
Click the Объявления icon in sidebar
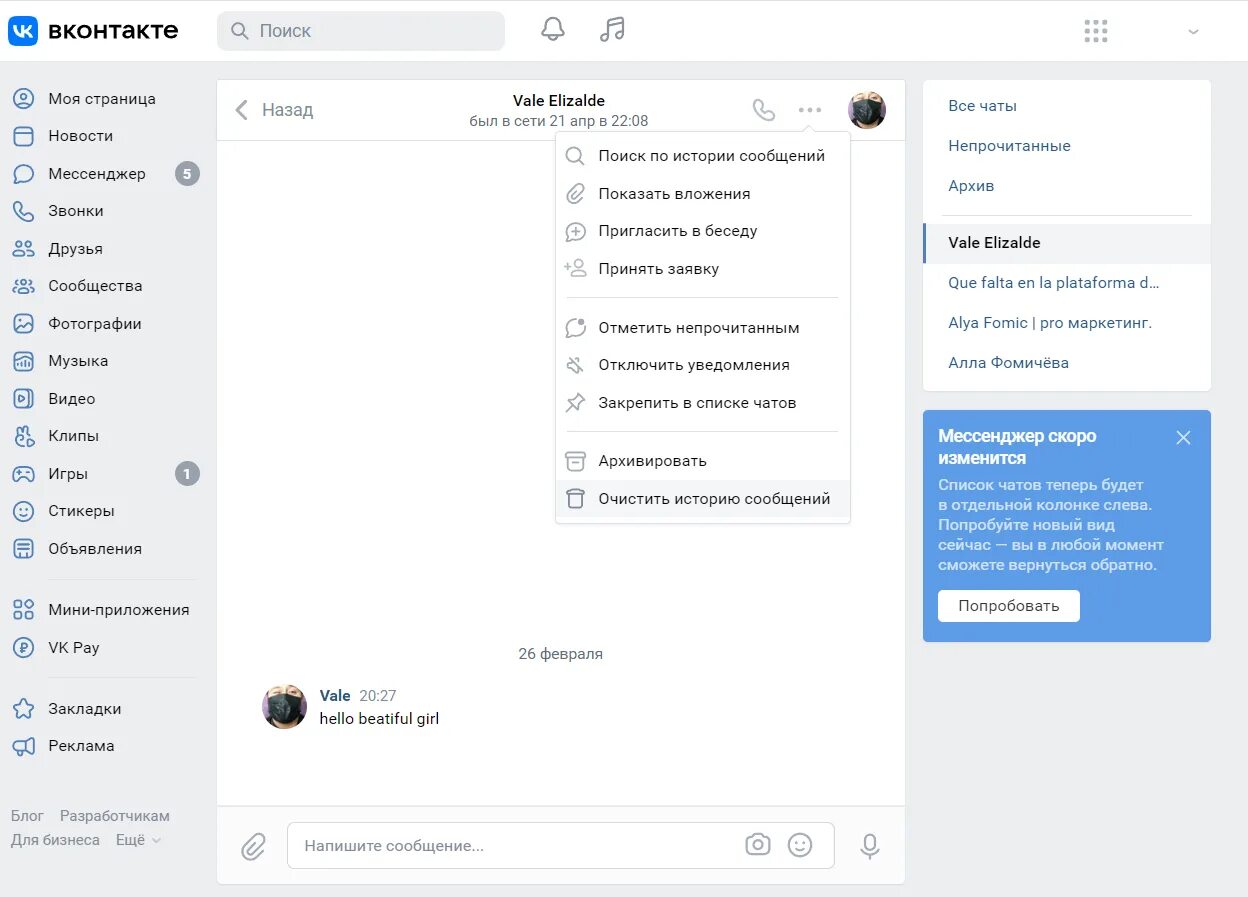pyautogui.click(x=23, y=549)
